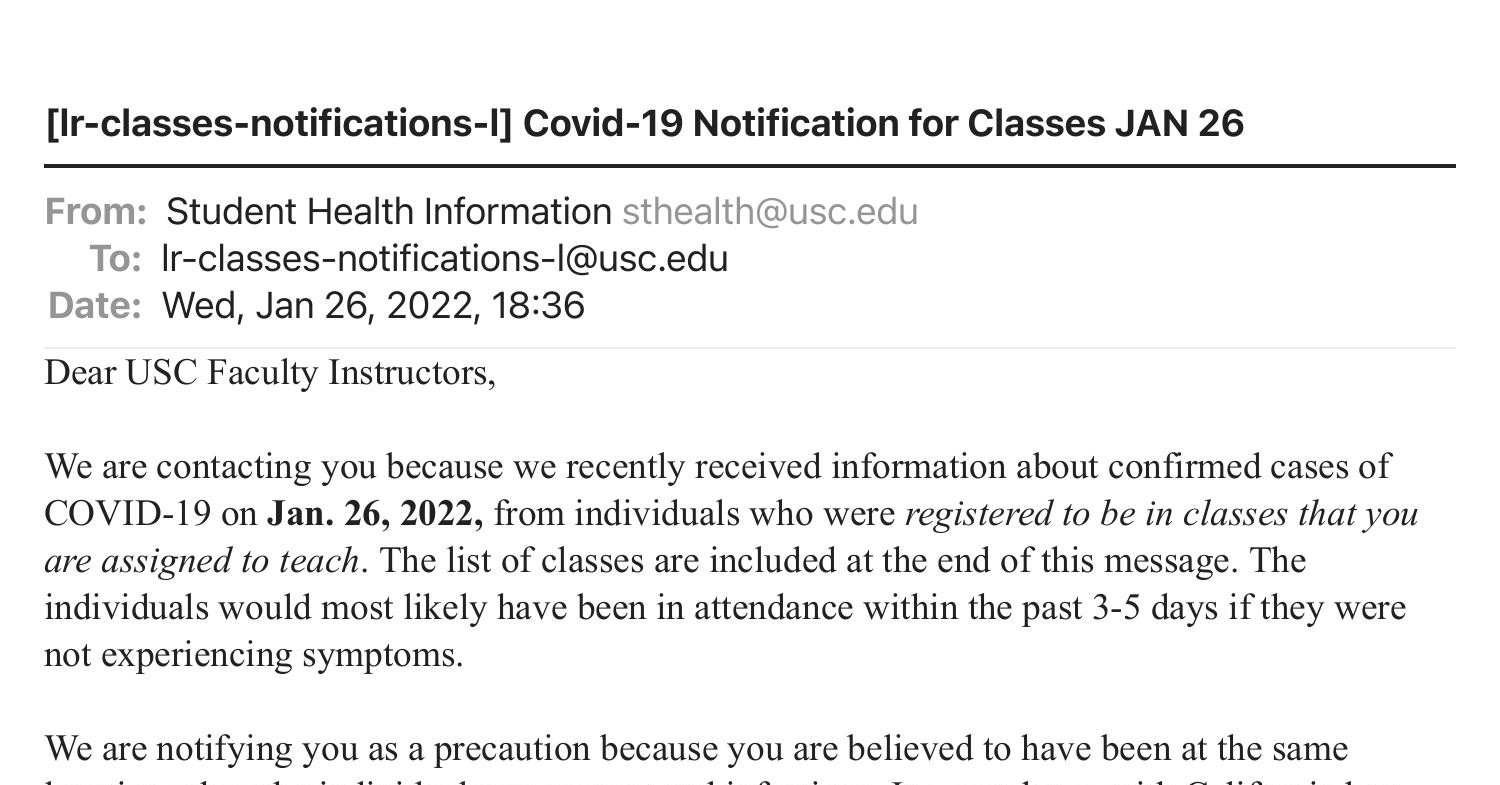1500x785 pixels.
Task: Click recipient lr-classes-notifications-l@usc.edu address
Action: coord(445,259)
